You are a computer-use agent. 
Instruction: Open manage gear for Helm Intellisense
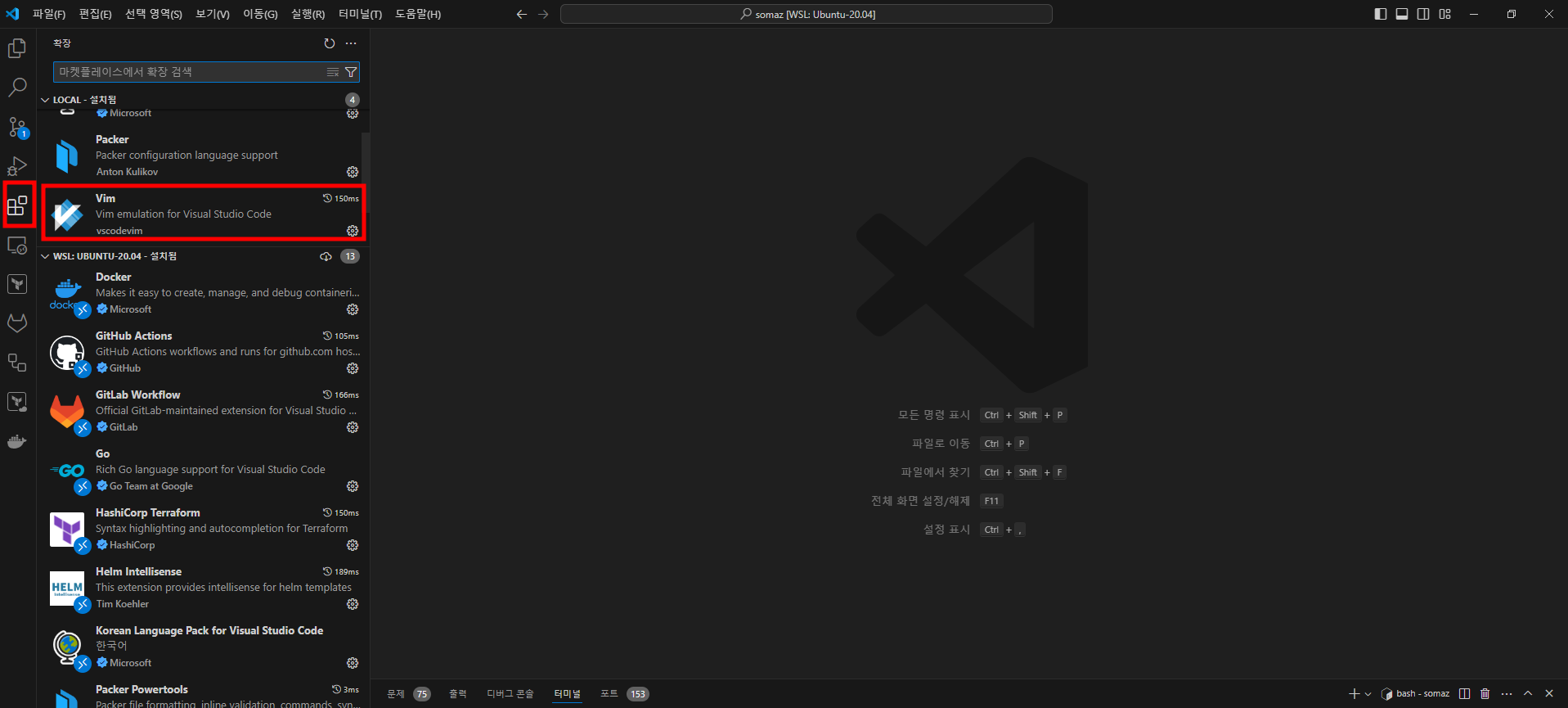[x=353, y=604]
